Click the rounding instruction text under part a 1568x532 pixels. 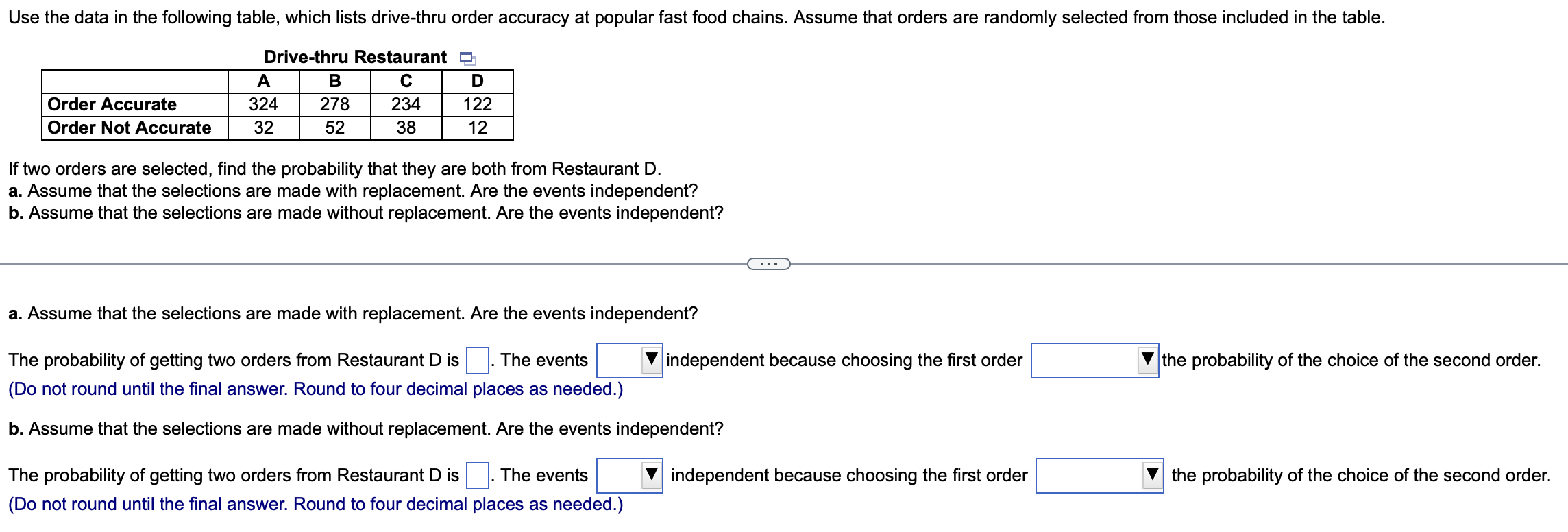click(315, 389)
